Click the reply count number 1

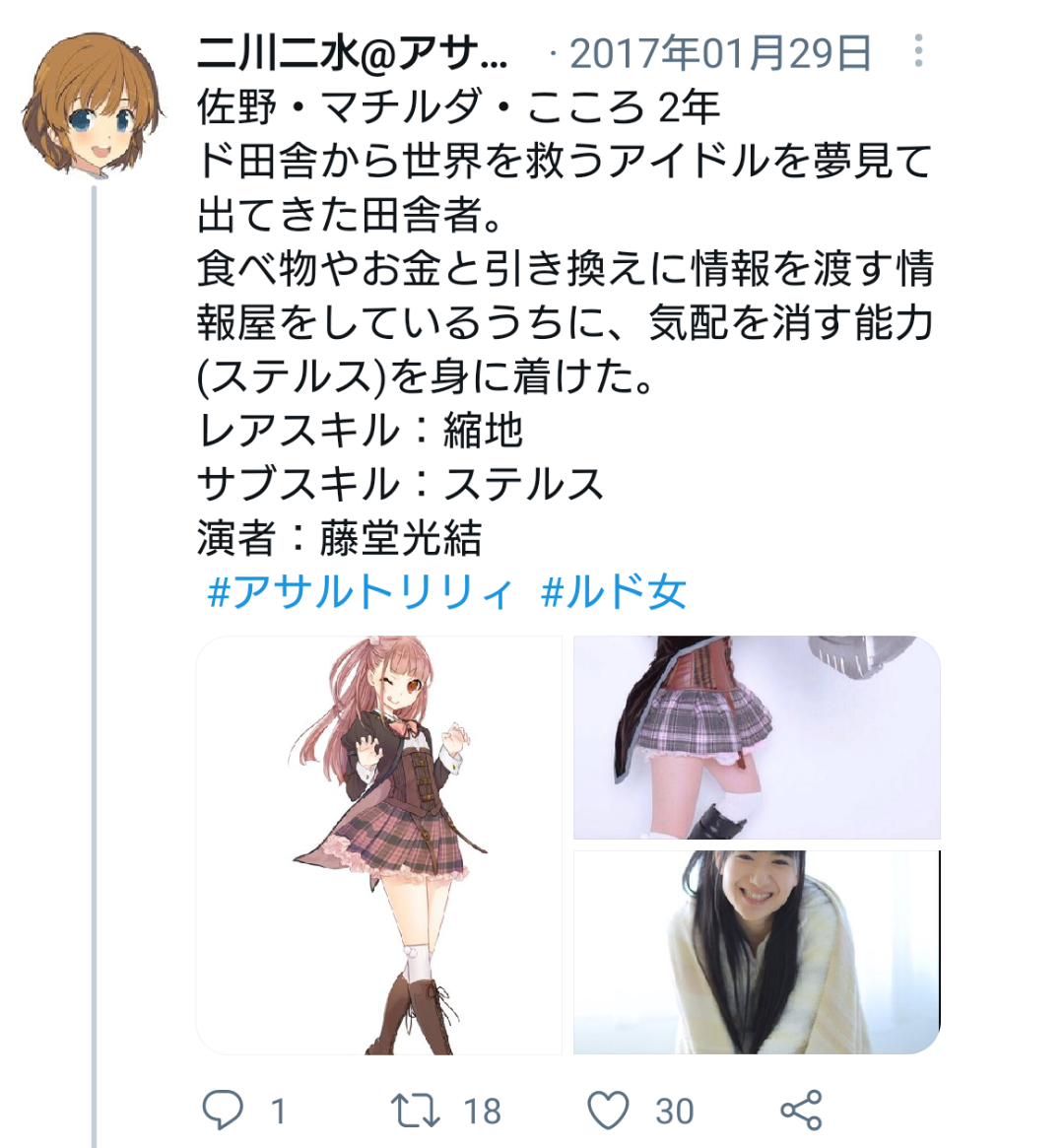click(x=278, y=1112)
